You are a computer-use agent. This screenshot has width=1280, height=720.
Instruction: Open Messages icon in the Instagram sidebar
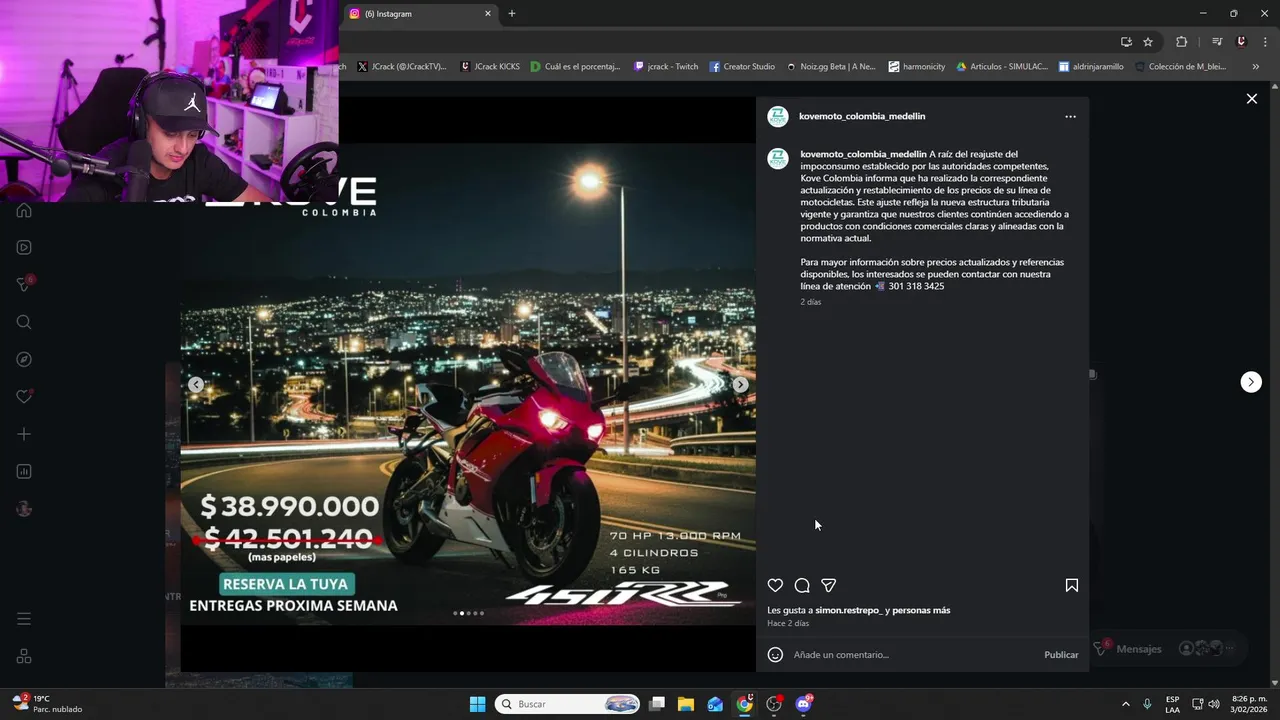tap(24, 285)
